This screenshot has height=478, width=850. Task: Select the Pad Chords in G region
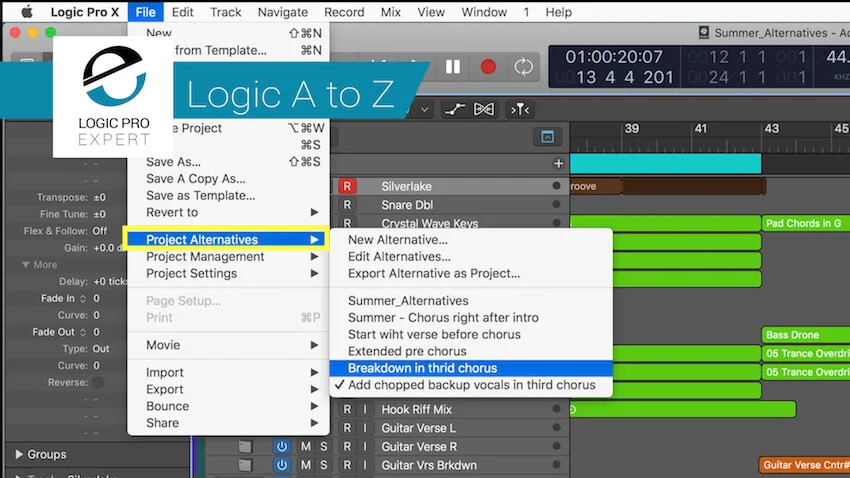806,223
